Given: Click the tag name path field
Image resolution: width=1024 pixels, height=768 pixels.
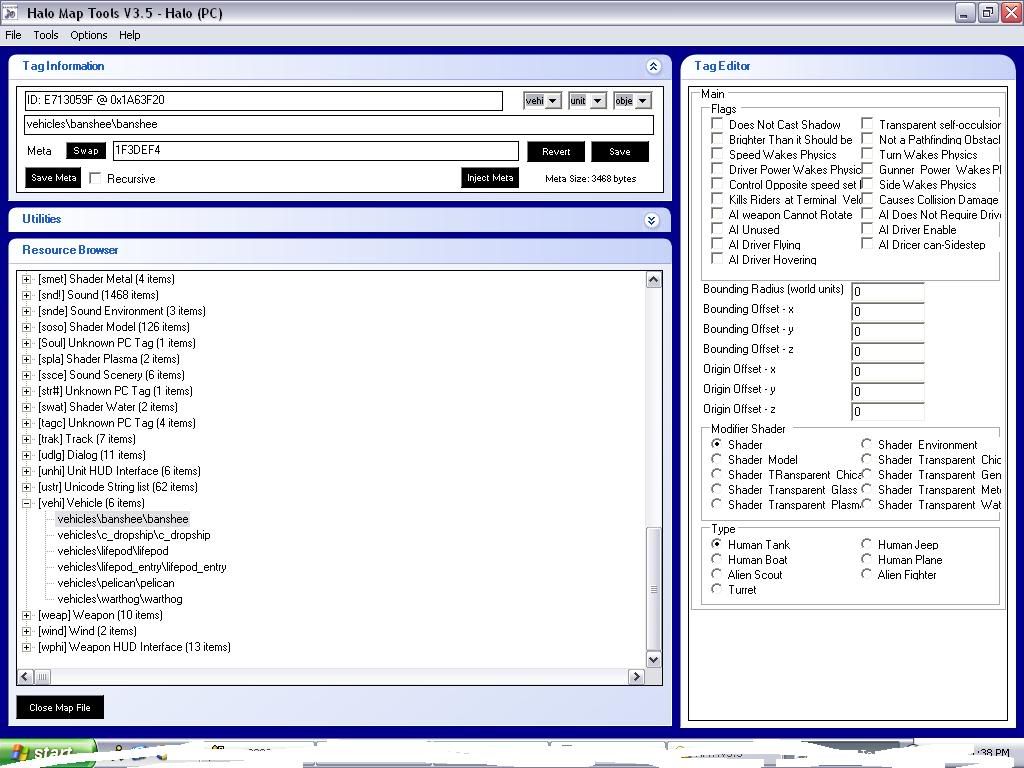Looking at the screenshot, I should pyautogui.click(x=339, y=125).
